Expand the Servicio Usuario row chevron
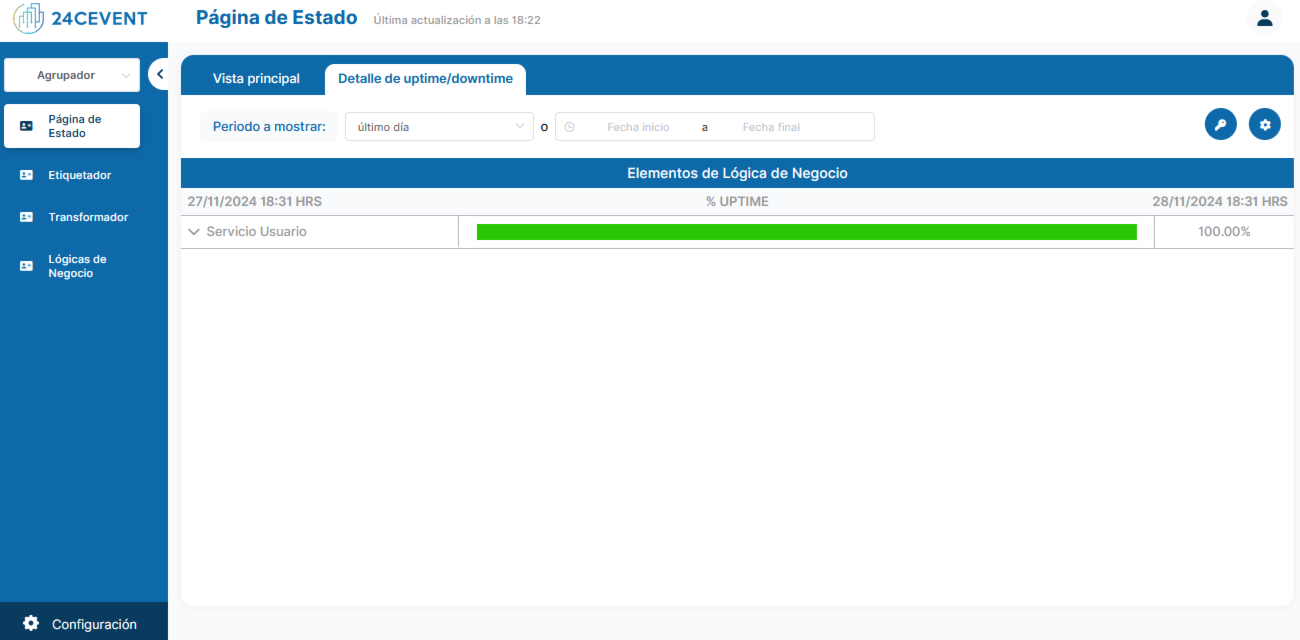The width and height of the screenshot is (1300, 640). [x=194, y=232]
